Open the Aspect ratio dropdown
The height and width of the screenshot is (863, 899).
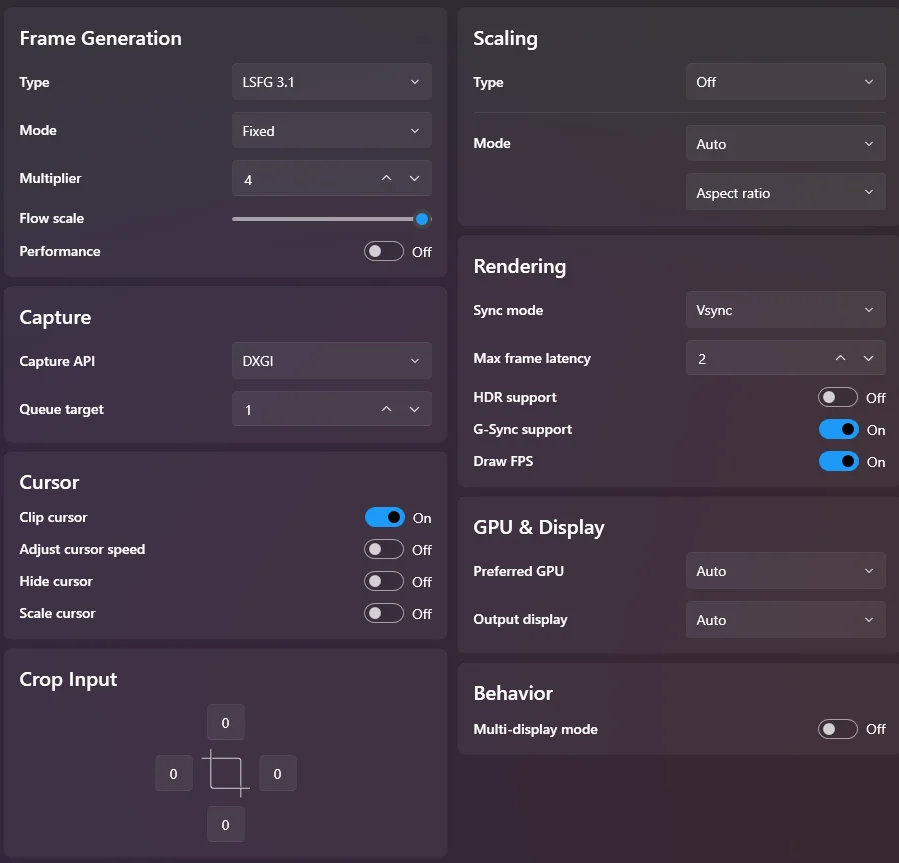[x=785, y=193]
